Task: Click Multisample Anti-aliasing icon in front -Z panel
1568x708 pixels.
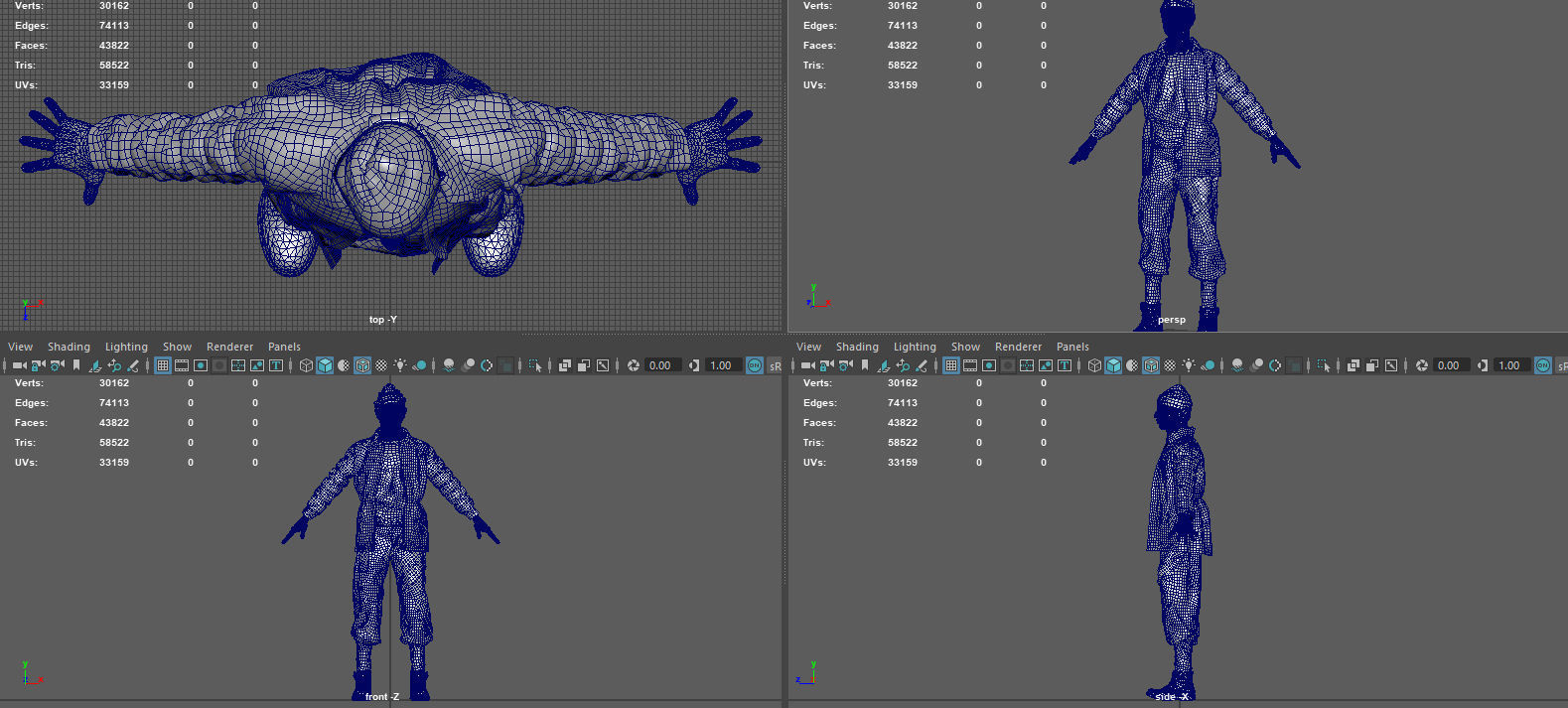Action: coord(487,365)
